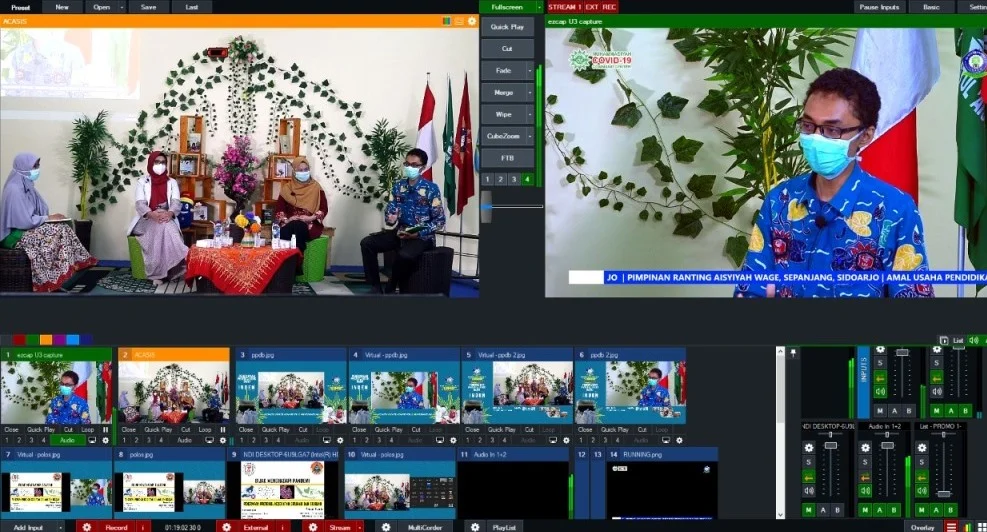Open the External output settings gear
Screen dimensions: 987x532
226,527
